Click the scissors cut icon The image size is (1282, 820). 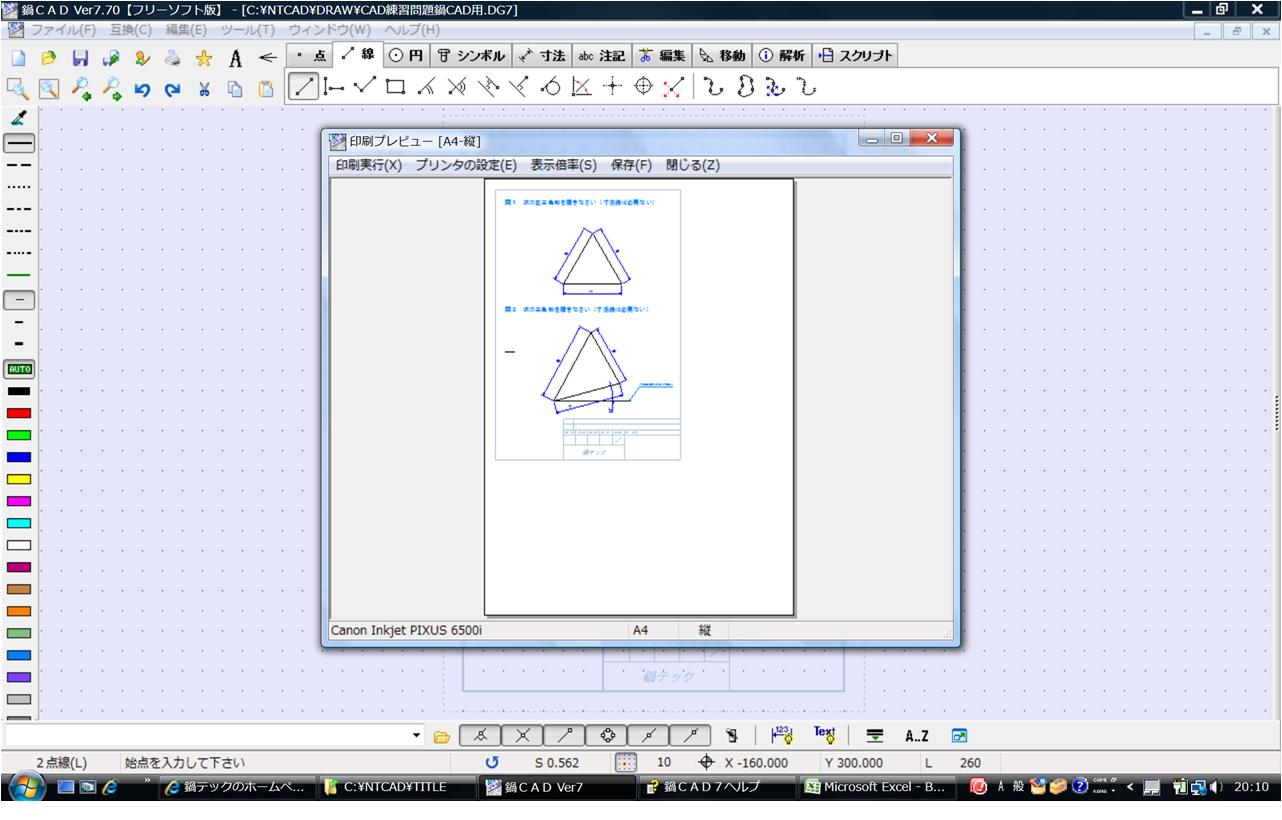pos(204,89)
